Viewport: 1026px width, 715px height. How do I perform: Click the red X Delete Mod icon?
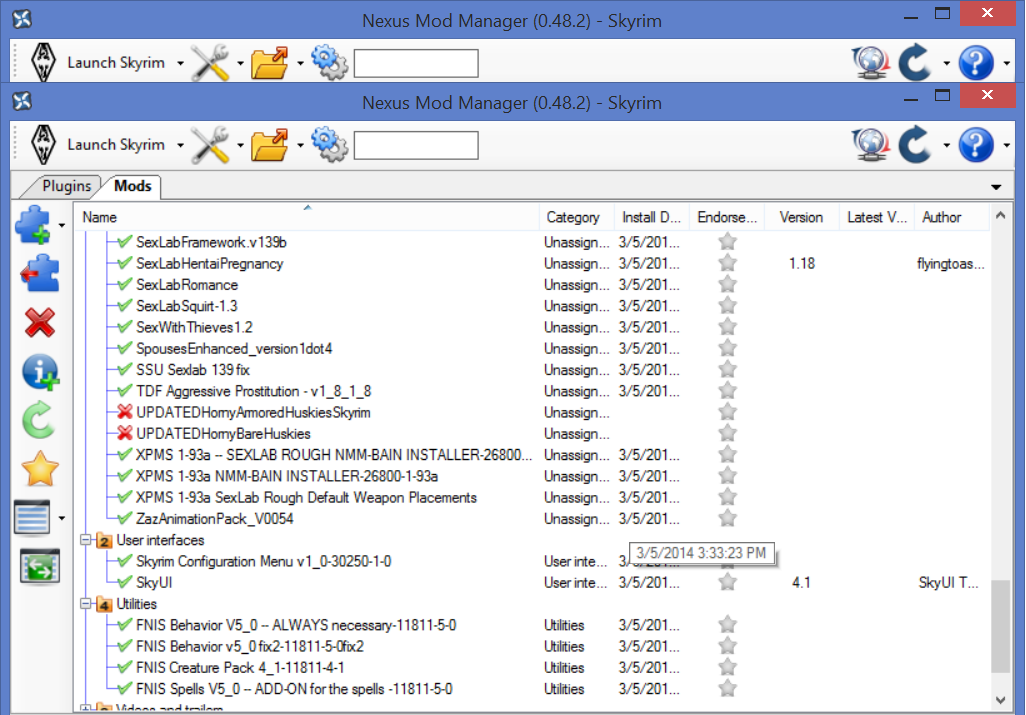coord(40,323)
